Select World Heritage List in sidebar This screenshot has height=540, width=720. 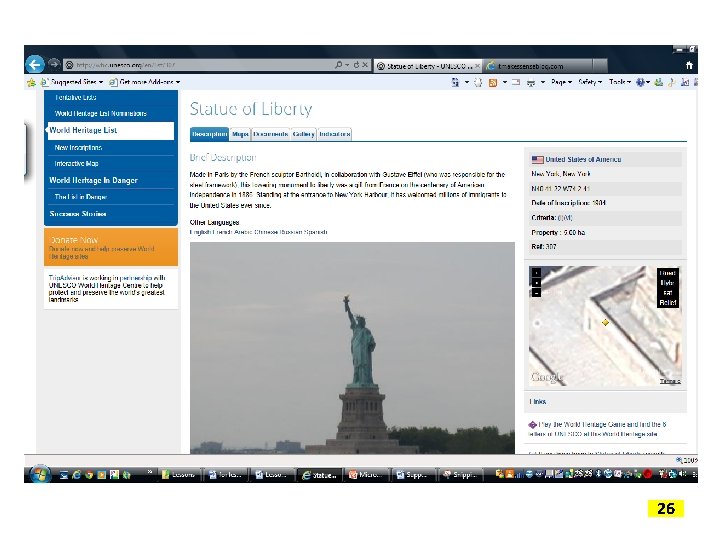point(111,130)
